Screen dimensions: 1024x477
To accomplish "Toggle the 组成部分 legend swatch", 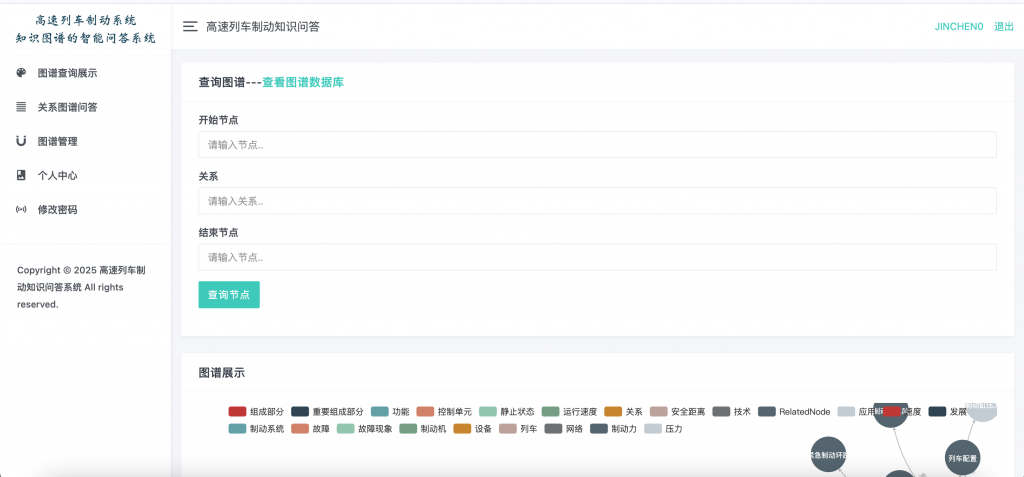I will [237, 412].
